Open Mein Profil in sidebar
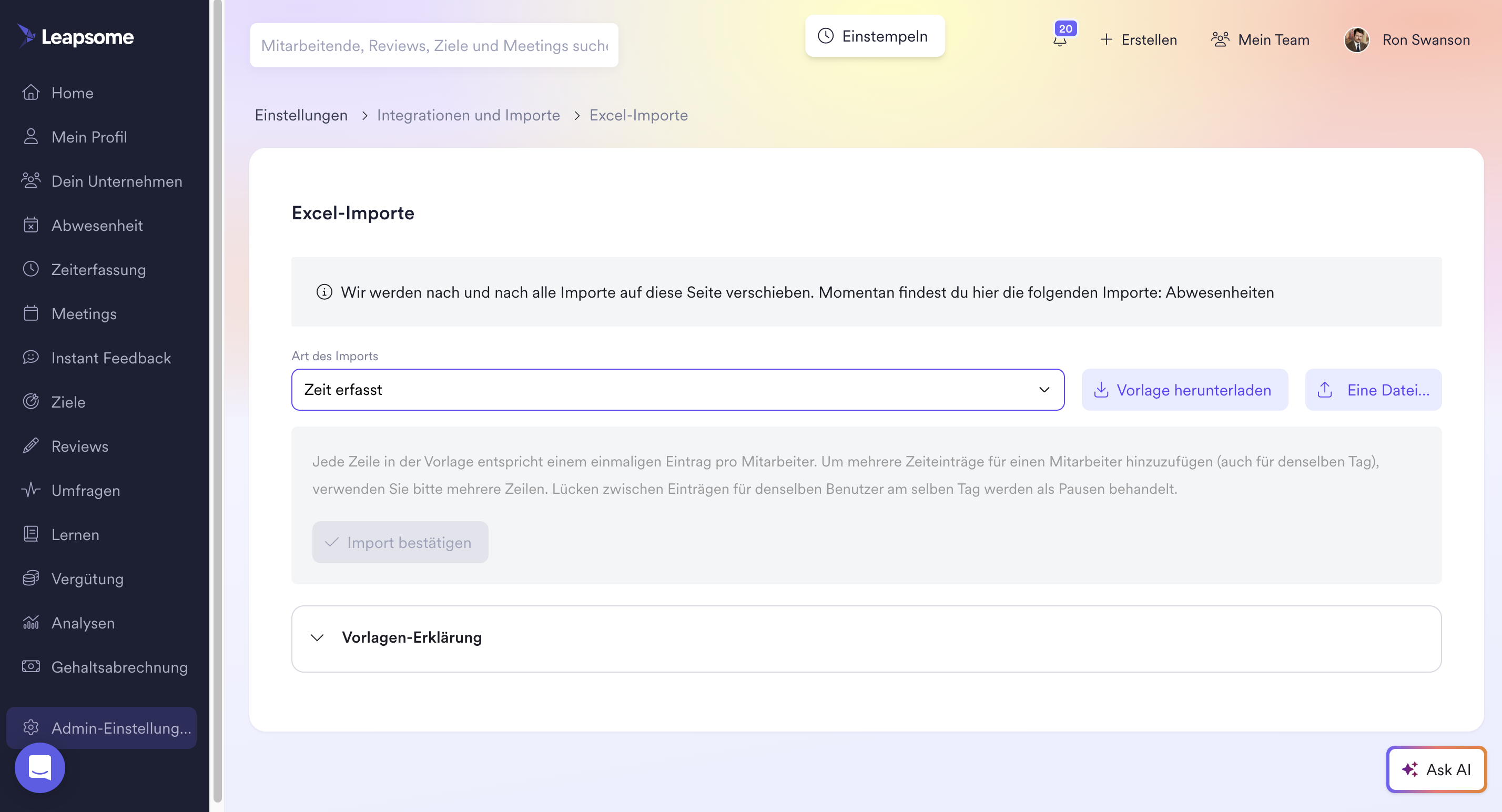Image resolution: width=1502 pixels, height=812 pixels. pos(102,137)
